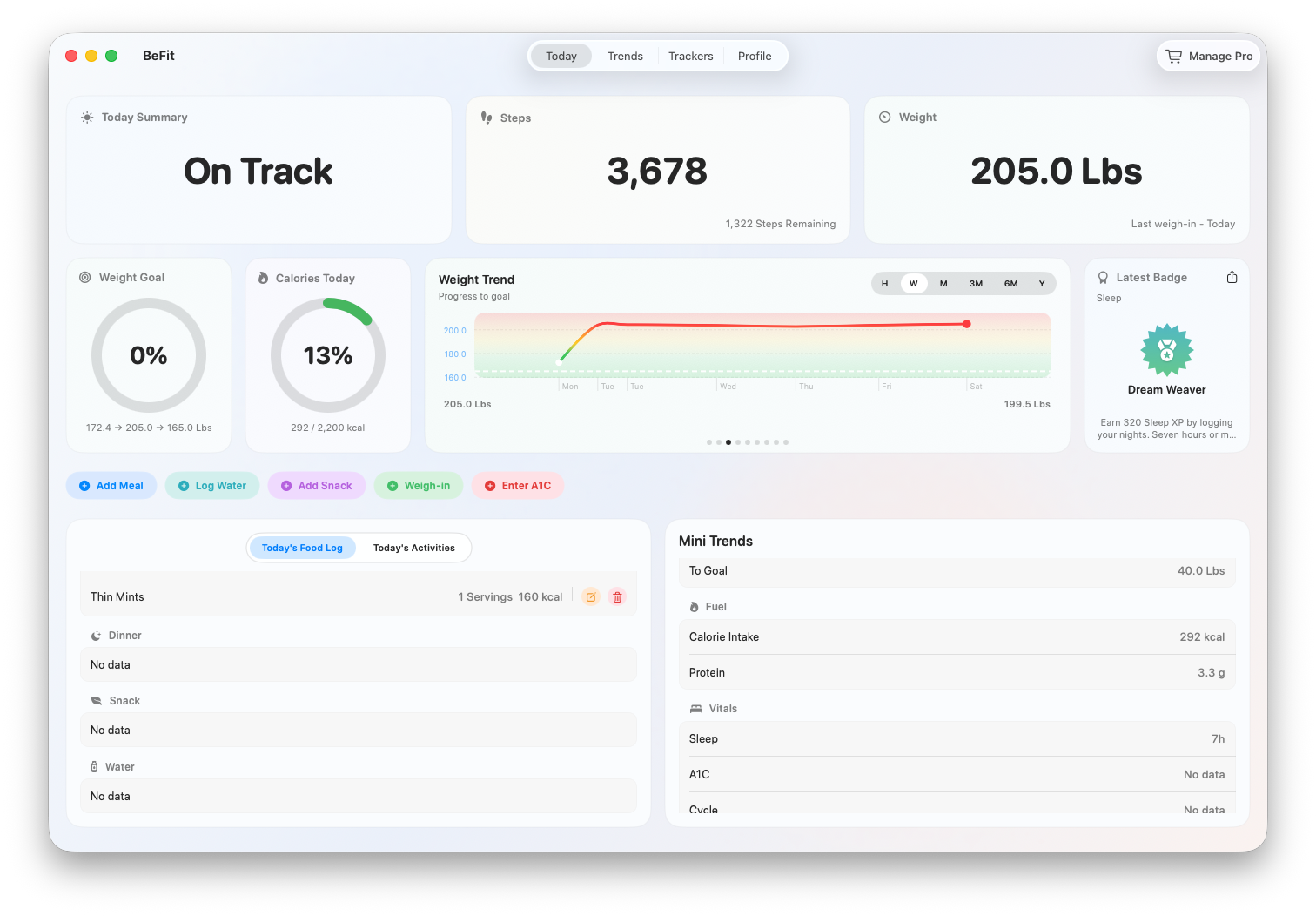Set weight trend range to Y

(x=1042, y=284)
